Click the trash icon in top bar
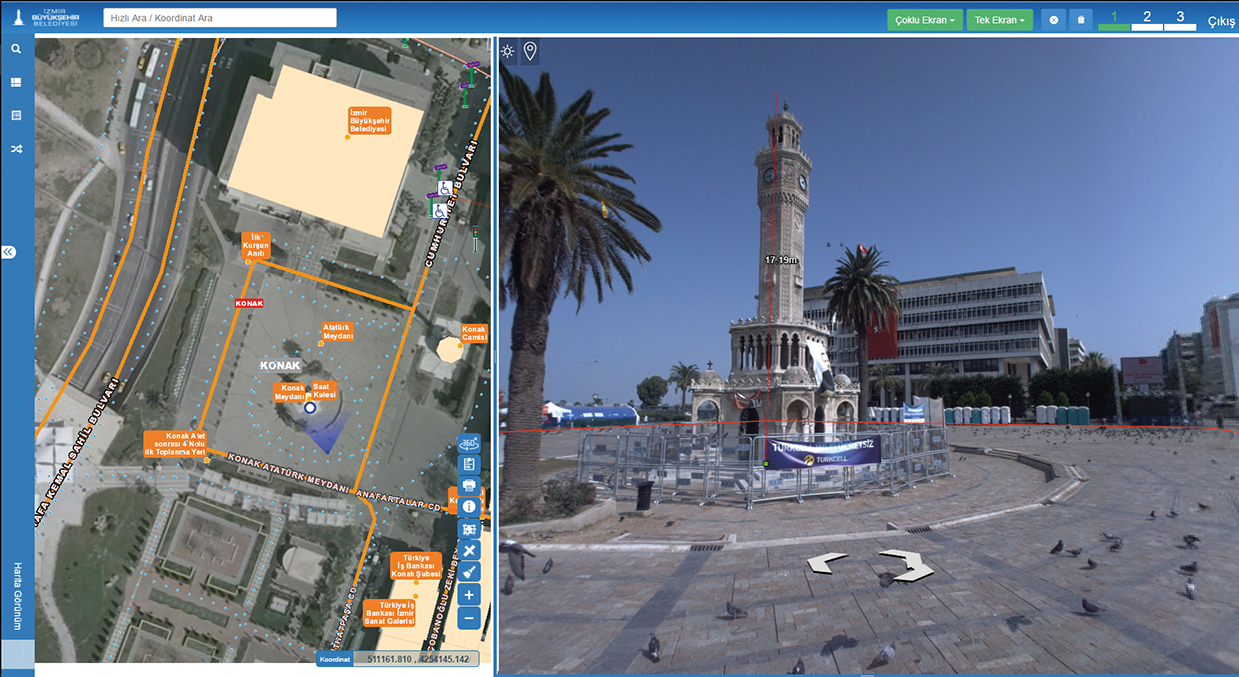Screen dimensions: 1239x677 pos(1080,20)
